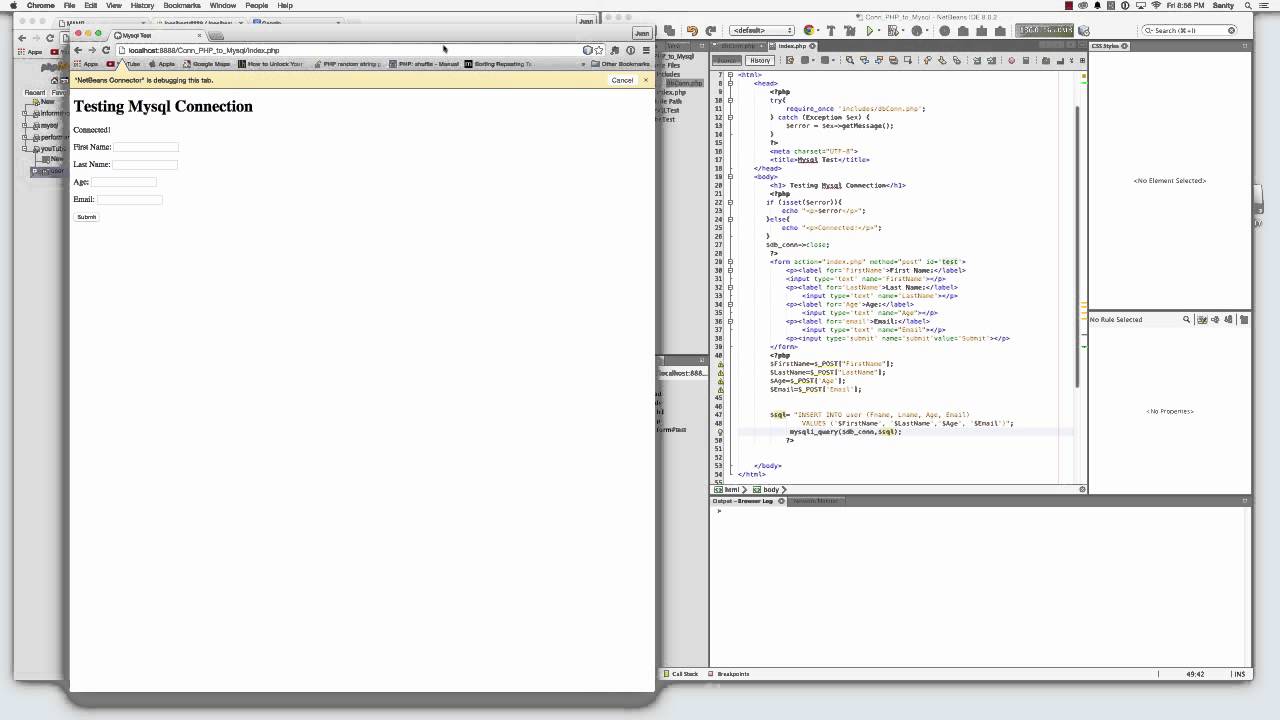Open the Apps bookmarks shortcut
Image resolution: width=1280 pixels, height=720 pixels.
point(87,64)
